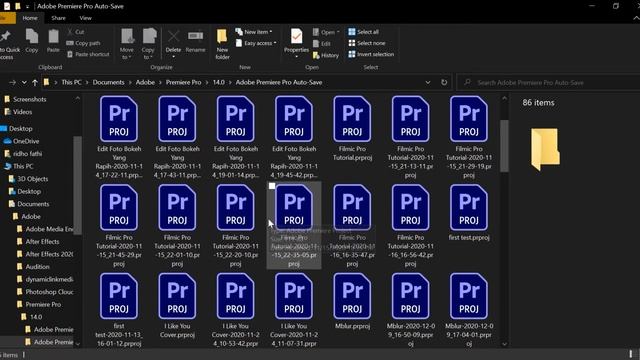Open the Move to command
Viewport: 640px width, 360px height.
(x=127, y=44)
